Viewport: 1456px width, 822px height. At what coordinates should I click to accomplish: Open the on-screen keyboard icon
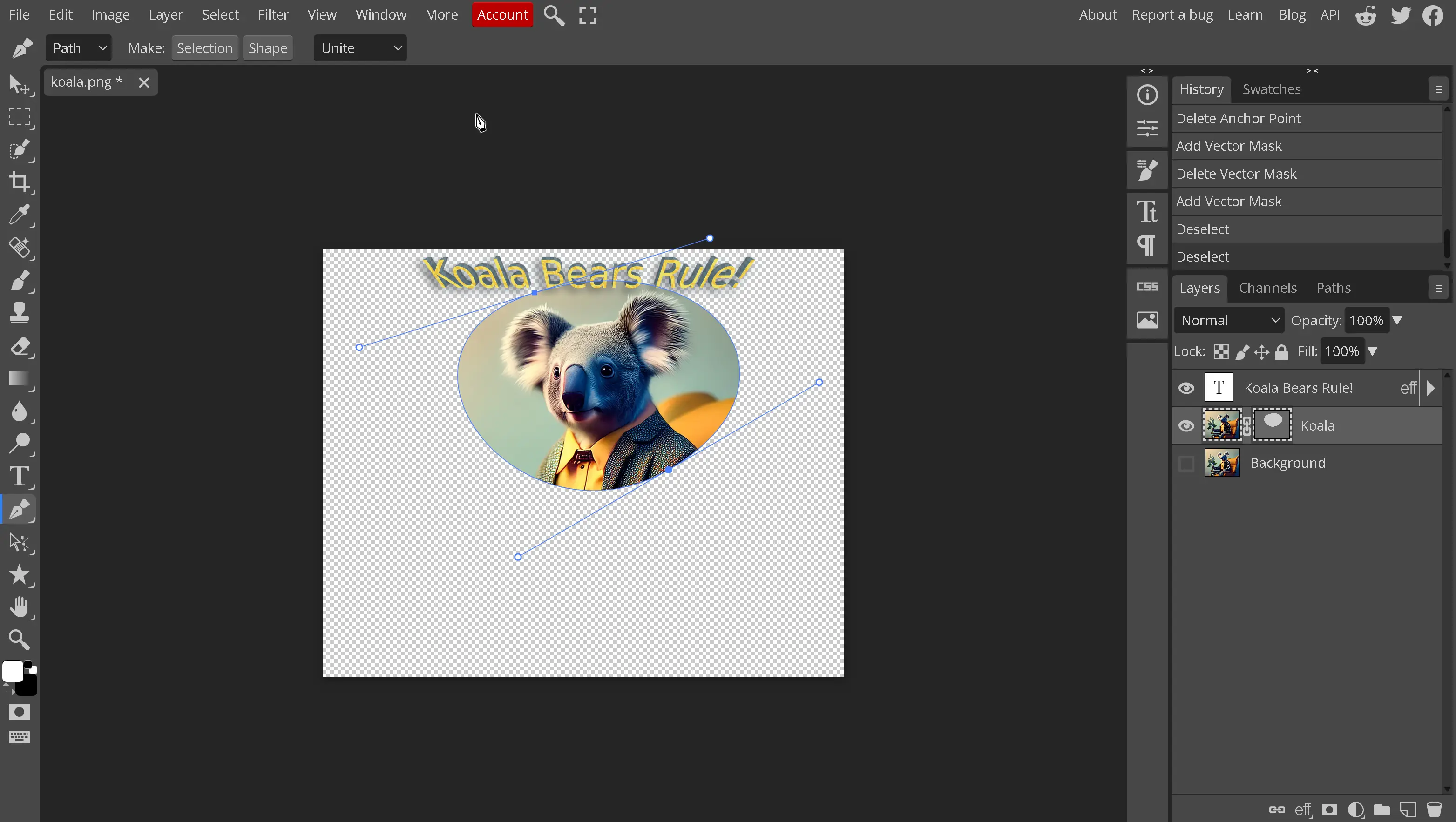point(19,737)
